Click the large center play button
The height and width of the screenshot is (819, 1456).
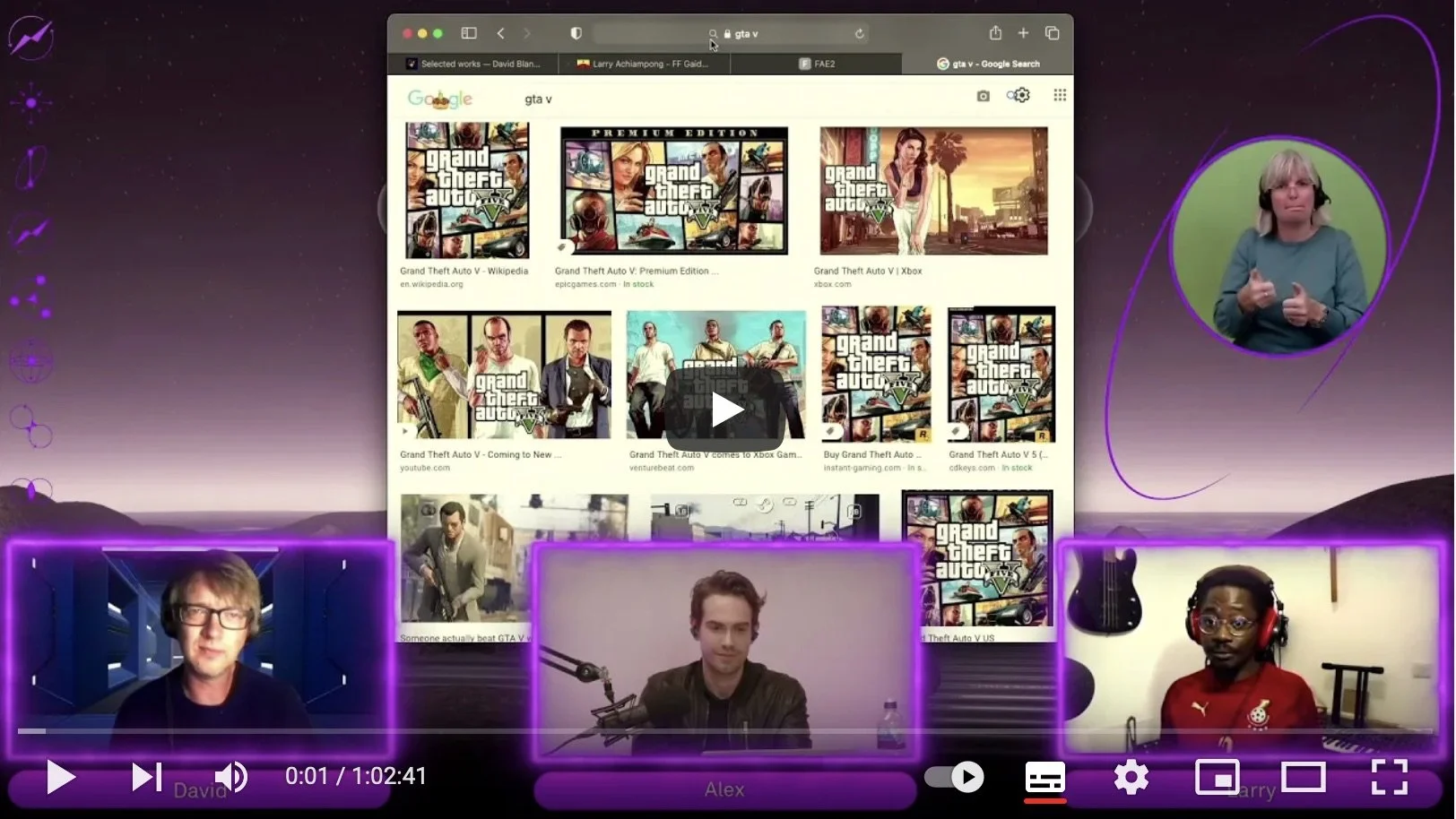pyautogui.click(x=725, y=409)
